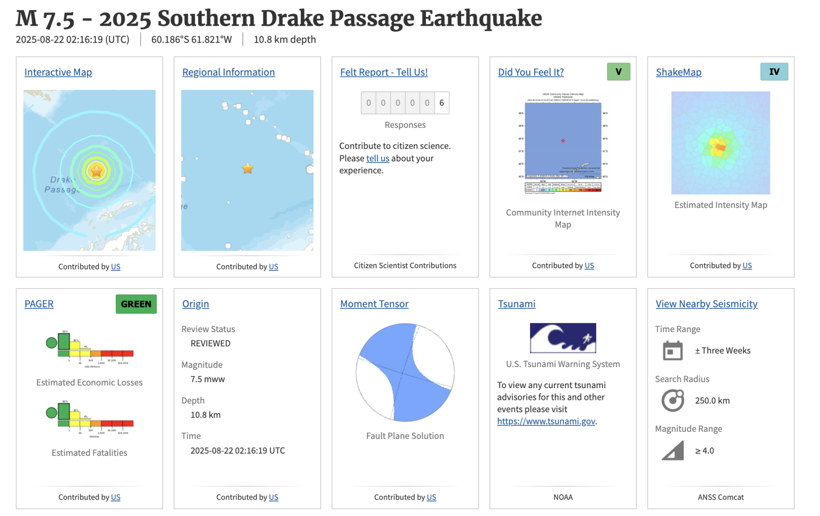Click the calendar Time Range icon
Image resolution: width=820 pixels, height=516 pixels.
(673, 350)
